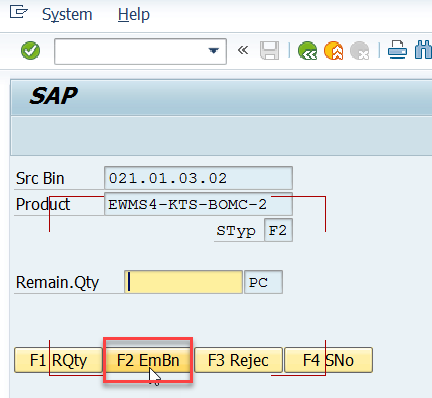
Task: Select the F3 Rejec button
Action: 238,360
